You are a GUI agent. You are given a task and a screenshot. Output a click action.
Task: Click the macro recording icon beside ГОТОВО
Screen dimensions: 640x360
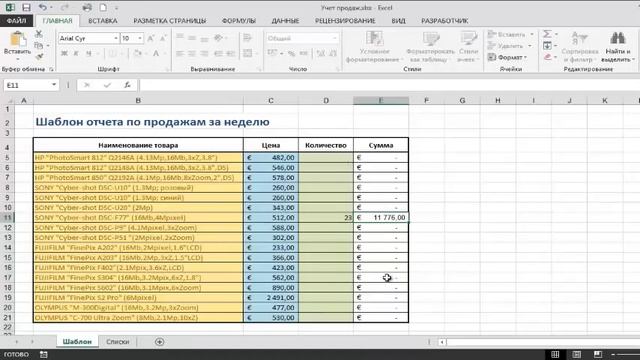click(x=44, y=354)
